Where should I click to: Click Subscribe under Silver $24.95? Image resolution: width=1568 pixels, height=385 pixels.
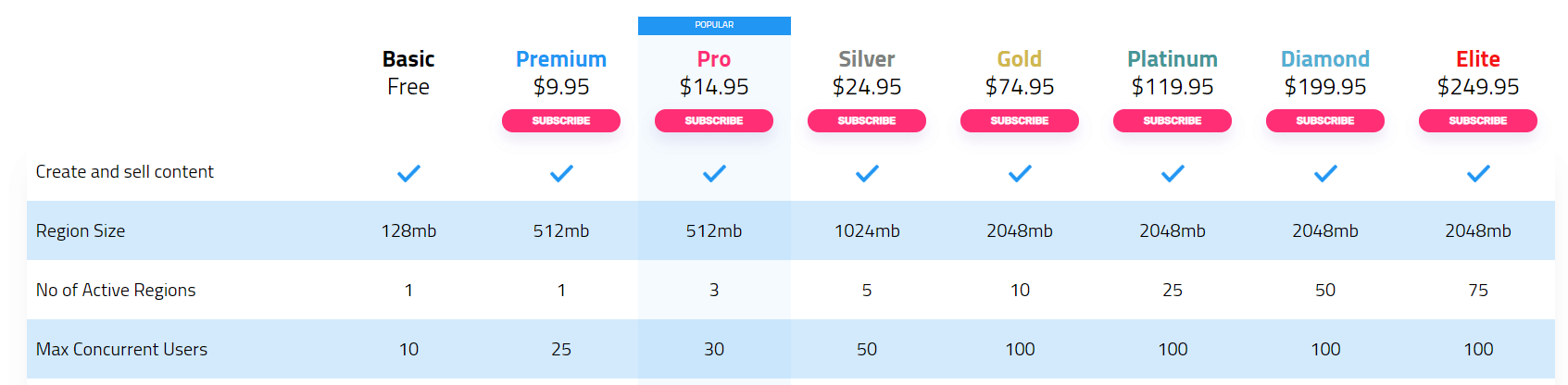click(867, 120)
